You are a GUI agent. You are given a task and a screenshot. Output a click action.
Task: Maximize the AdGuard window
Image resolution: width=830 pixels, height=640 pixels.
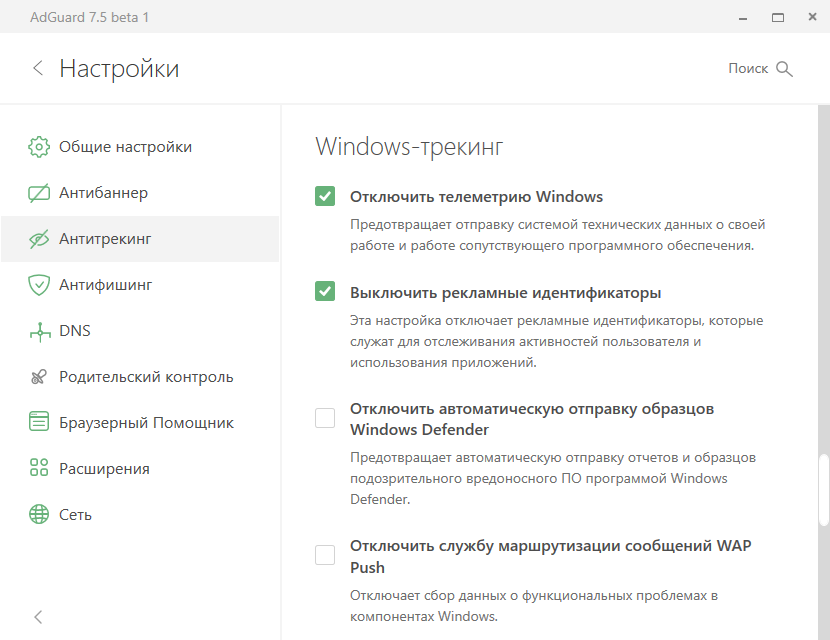tap(778, 17)
